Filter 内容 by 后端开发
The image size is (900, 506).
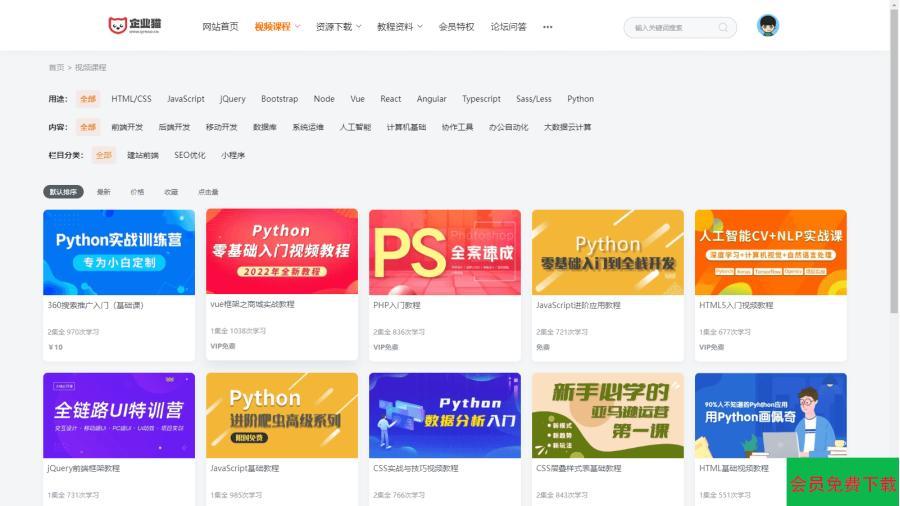tap(174, 127)
